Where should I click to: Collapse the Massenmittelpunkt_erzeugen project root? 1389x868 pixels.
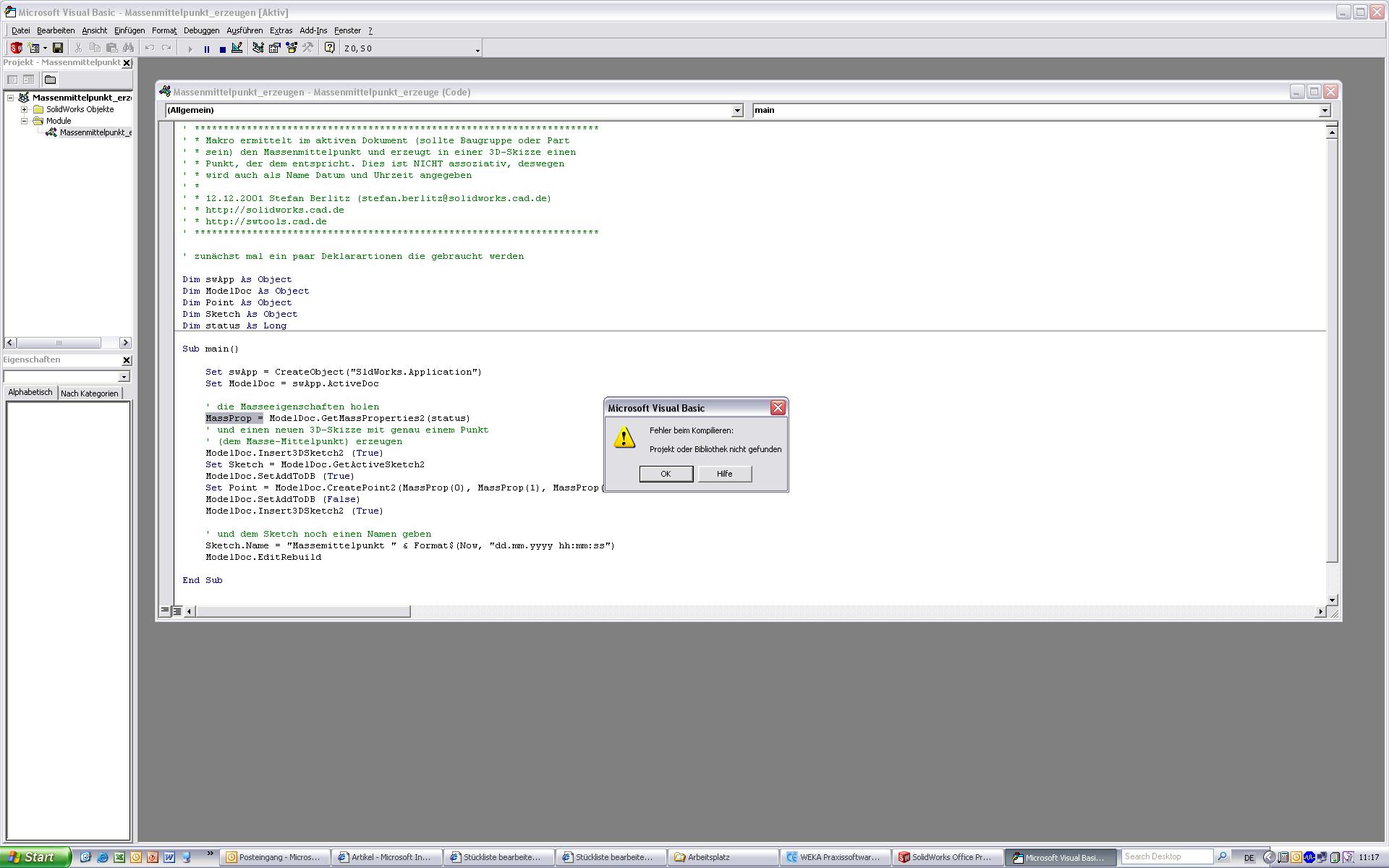click(x=11, y=98)
